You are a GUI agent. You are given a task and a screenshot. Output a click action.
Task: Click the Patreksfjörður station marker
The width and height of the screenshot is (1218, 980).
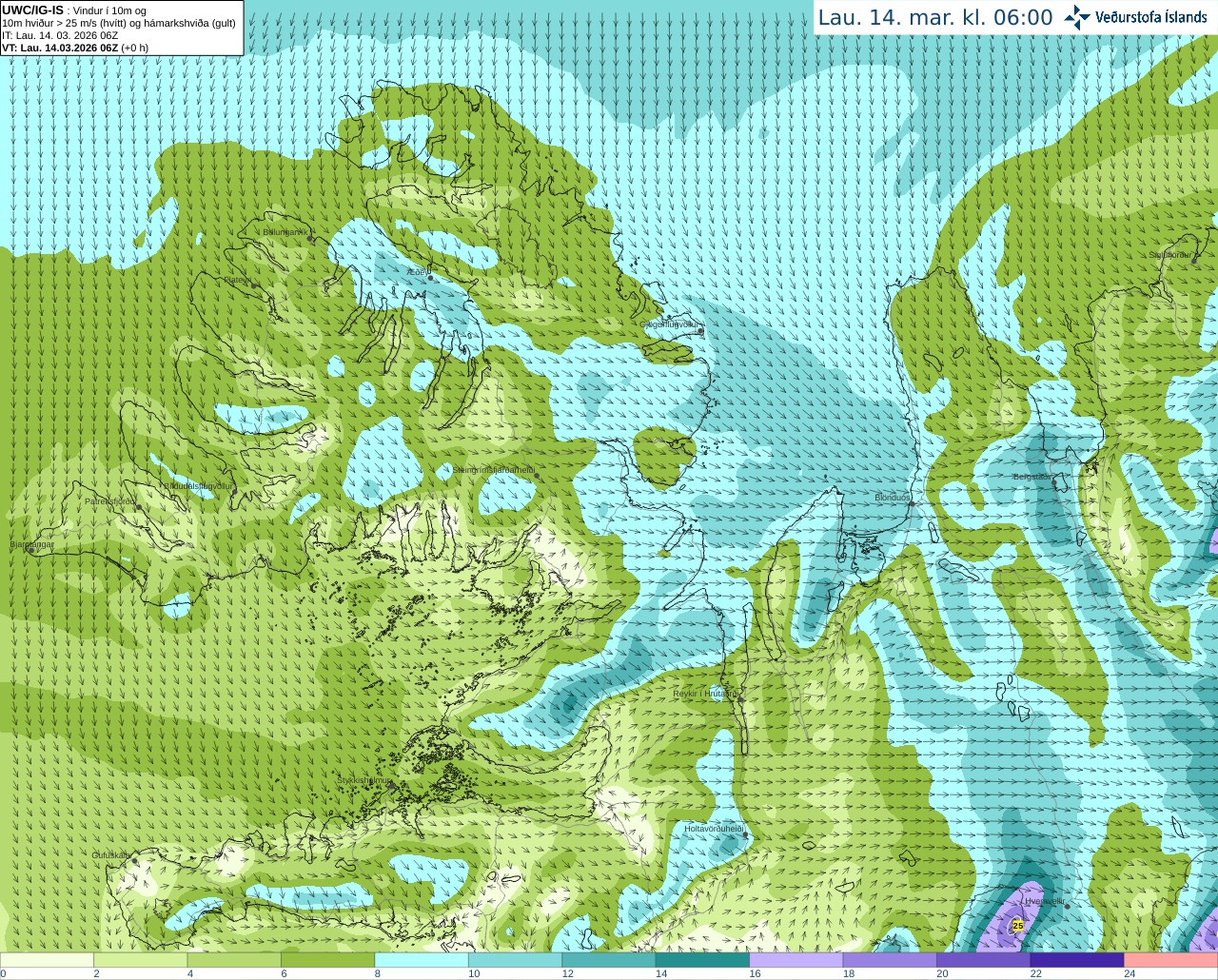139,507
